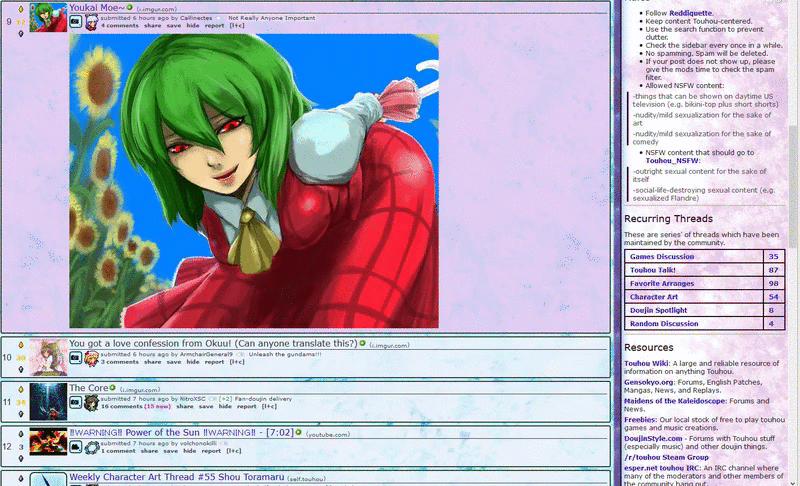Viewport: 800px width, 486px height.
Task: Downvote the Youkai Moe~ post
Action: coord(21,34)
